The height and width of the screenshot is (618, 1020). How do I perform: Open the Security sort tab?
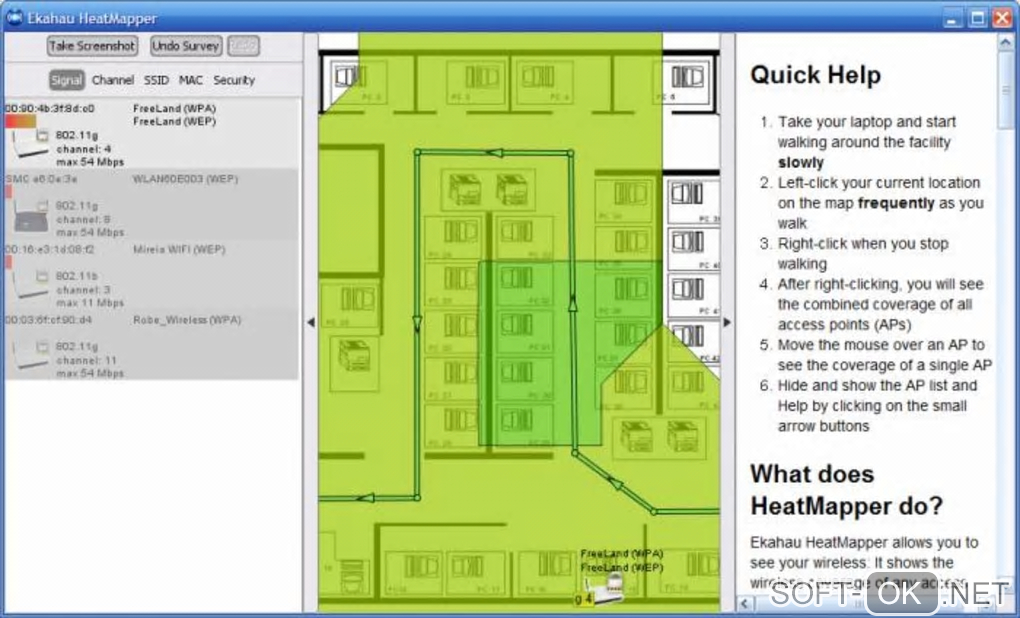coord(234,80)
